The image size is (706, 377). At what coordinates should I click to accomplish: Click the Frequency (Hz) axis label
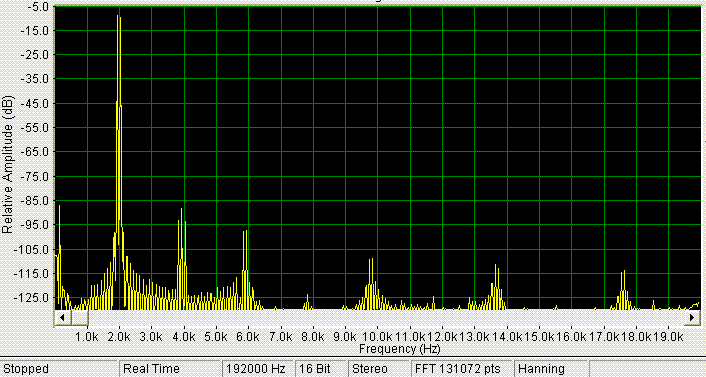(400, 349)
